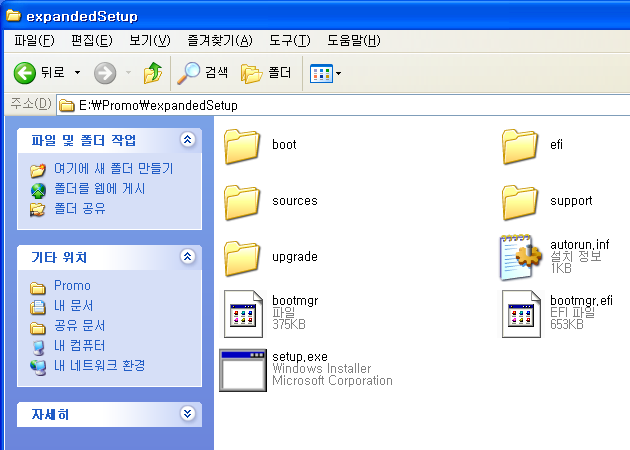Click the shared documents folder icon

38,328
